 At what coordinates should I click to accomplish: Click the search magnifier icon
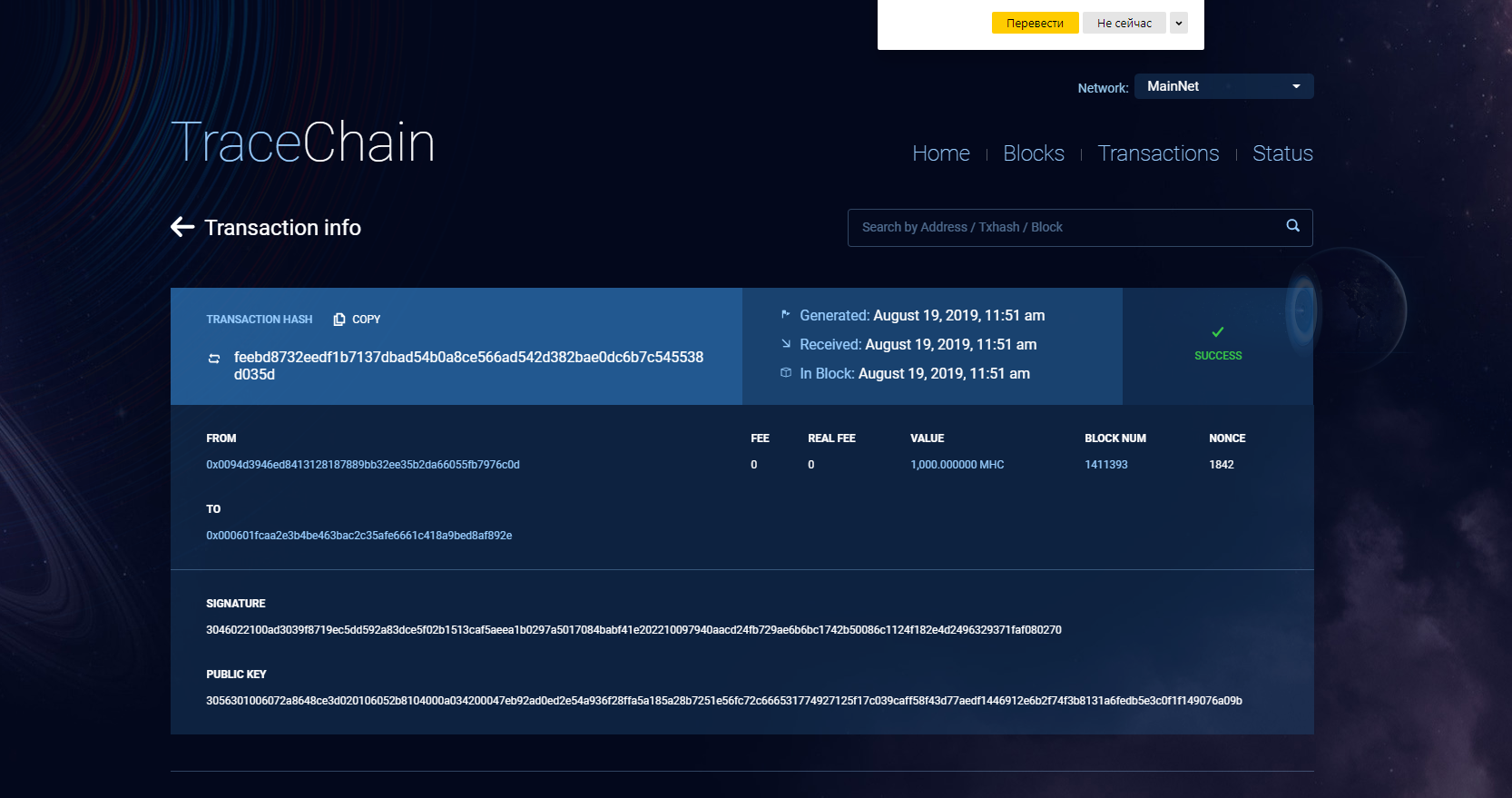pyautogui.click(x=1292, y=226)
